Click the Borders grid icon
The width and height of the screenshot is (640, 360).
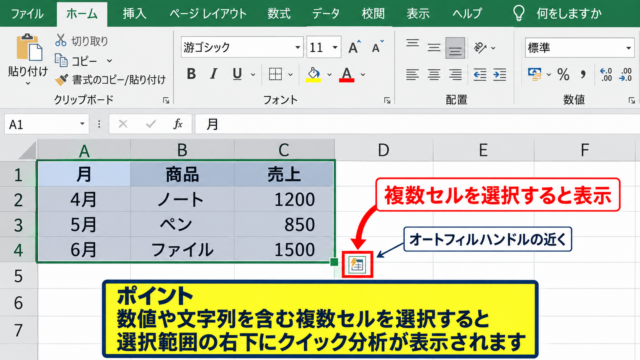click(x=276, y=74)
